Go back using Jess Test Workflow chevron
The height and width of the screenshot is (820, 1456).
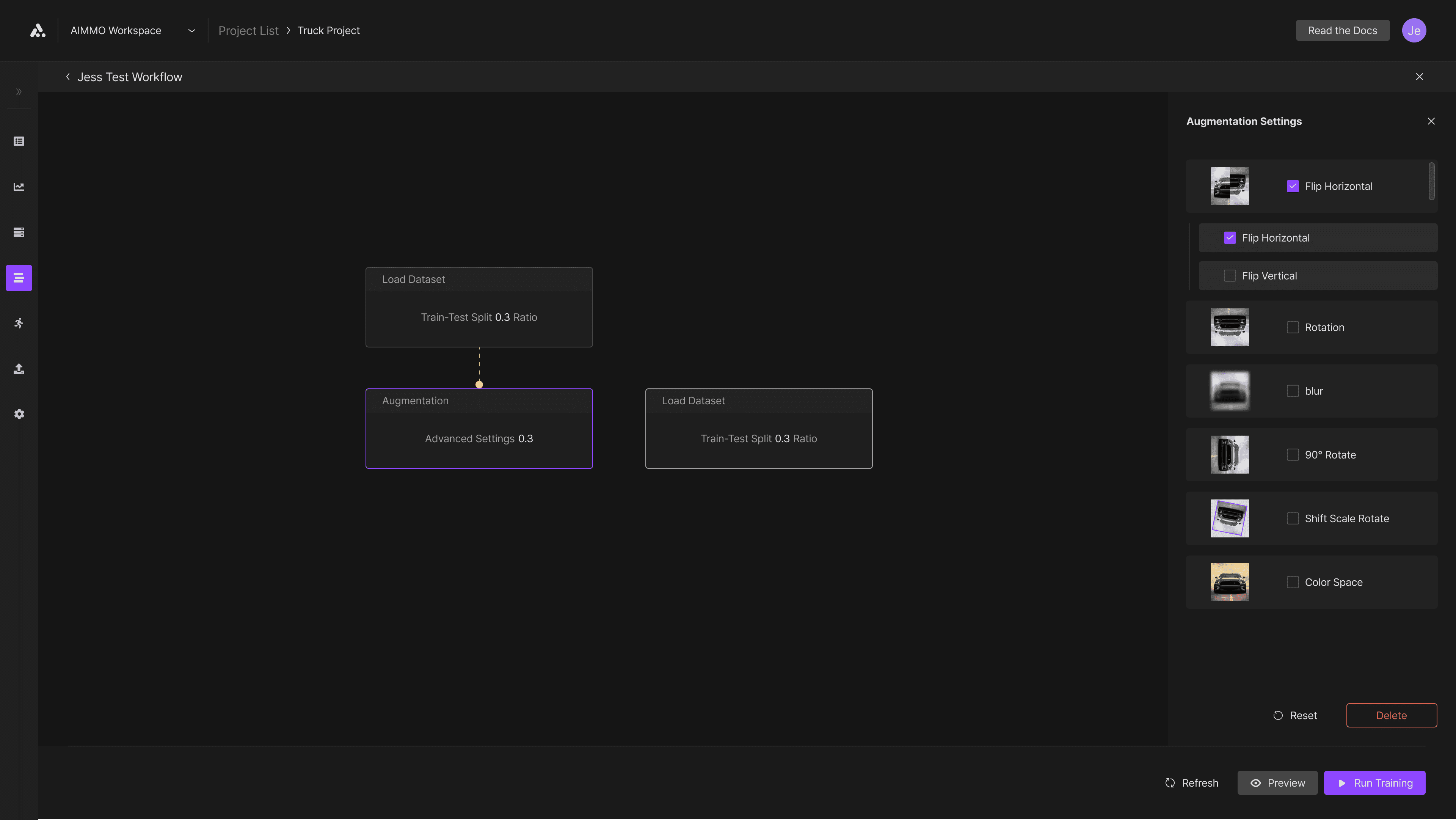(68, 77)
